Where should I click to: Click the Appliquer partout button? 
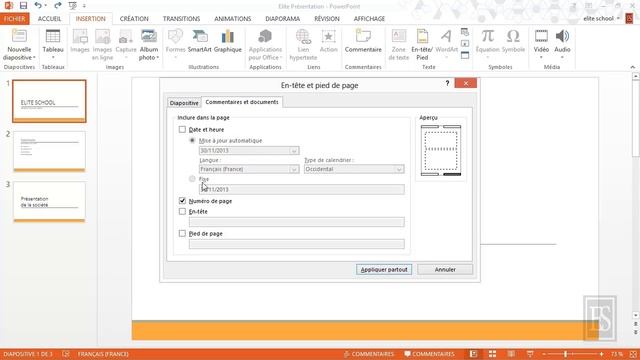[x=384, y=269]
